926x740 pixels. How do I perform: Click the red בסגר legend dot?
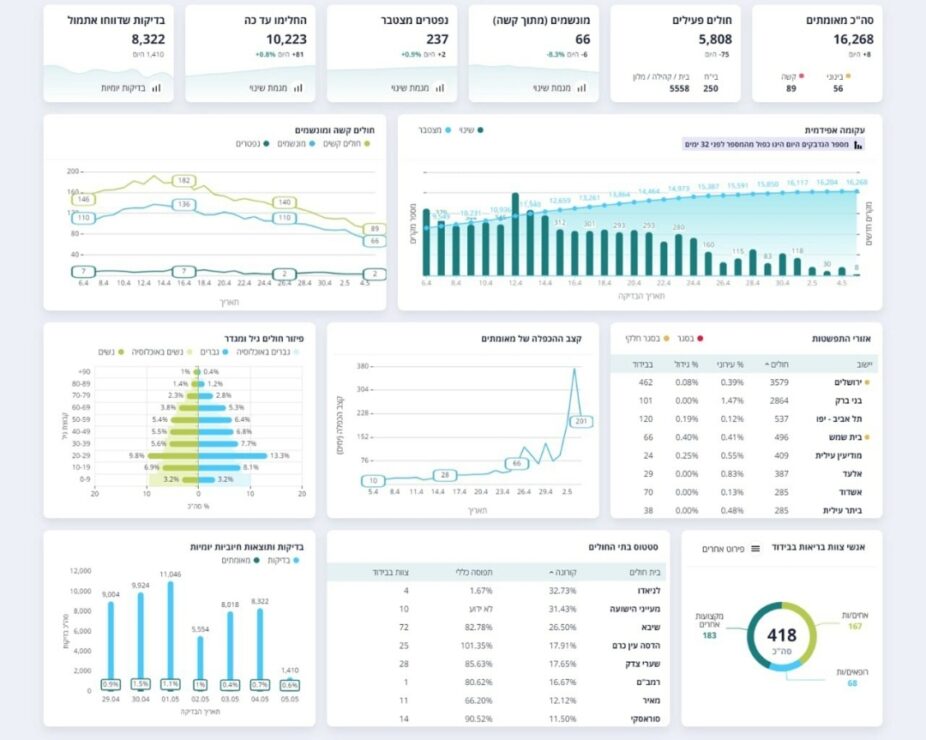click(700, 339)
